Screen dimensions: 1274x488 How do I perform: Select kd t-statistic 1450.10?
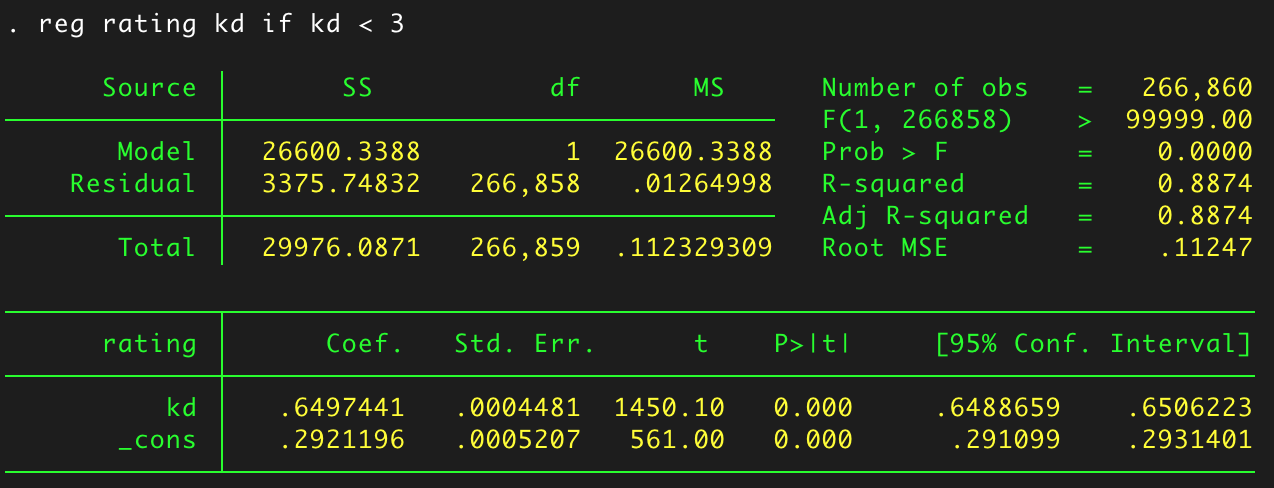coord(669,408)
